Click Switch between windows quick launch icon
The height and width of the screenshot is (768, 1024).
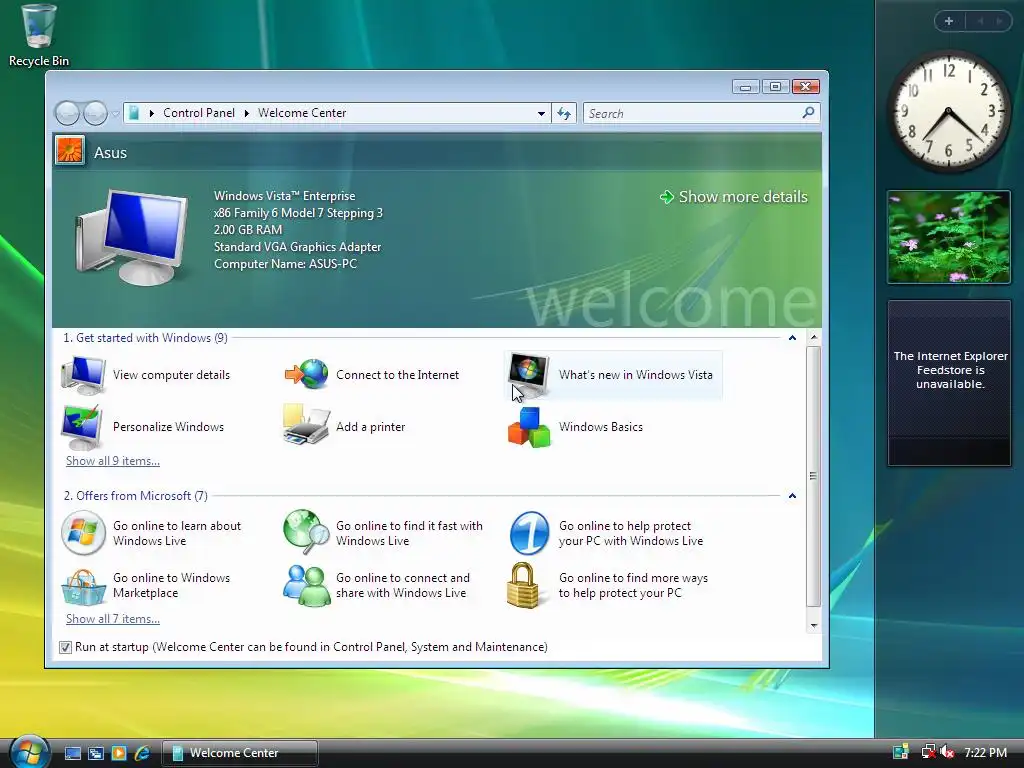96,753
